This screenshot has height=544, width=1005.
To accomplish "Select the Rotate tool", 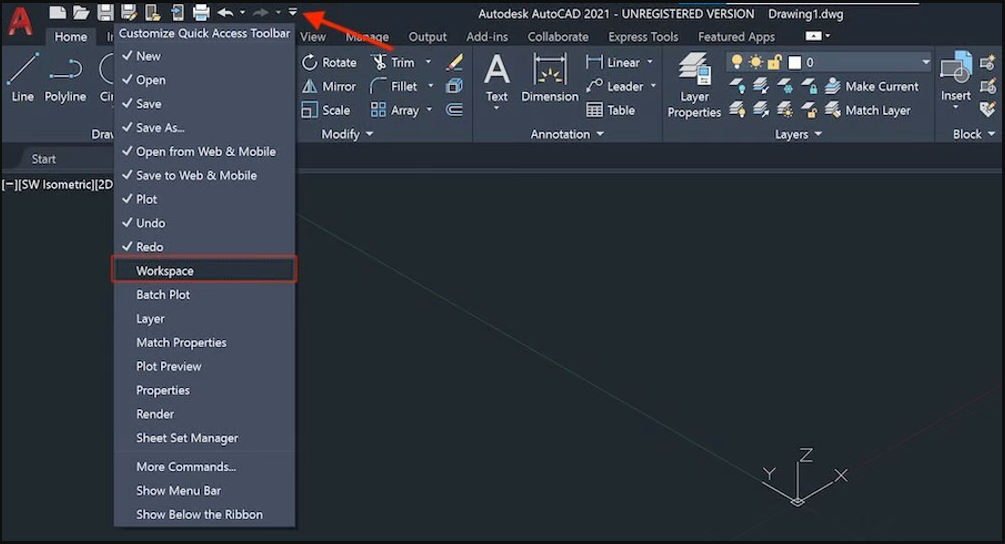I will [329, 62].
